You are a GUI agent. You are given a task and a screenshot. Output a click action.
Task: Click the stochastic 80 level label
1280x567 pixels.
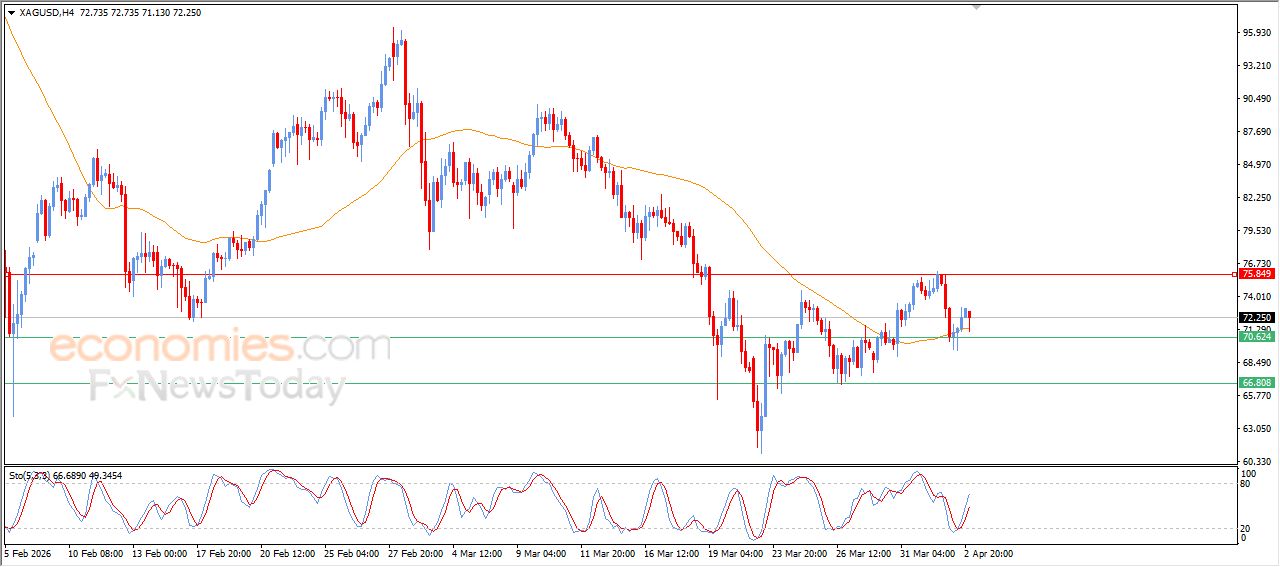coord(1246,485)
